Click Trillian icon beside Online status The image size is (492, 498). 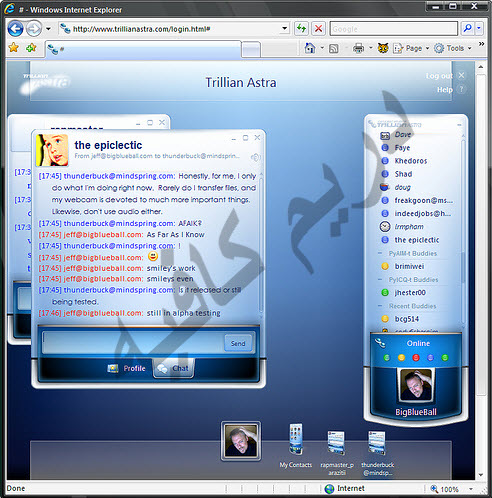pyautogui.click(x=380, y=343)
